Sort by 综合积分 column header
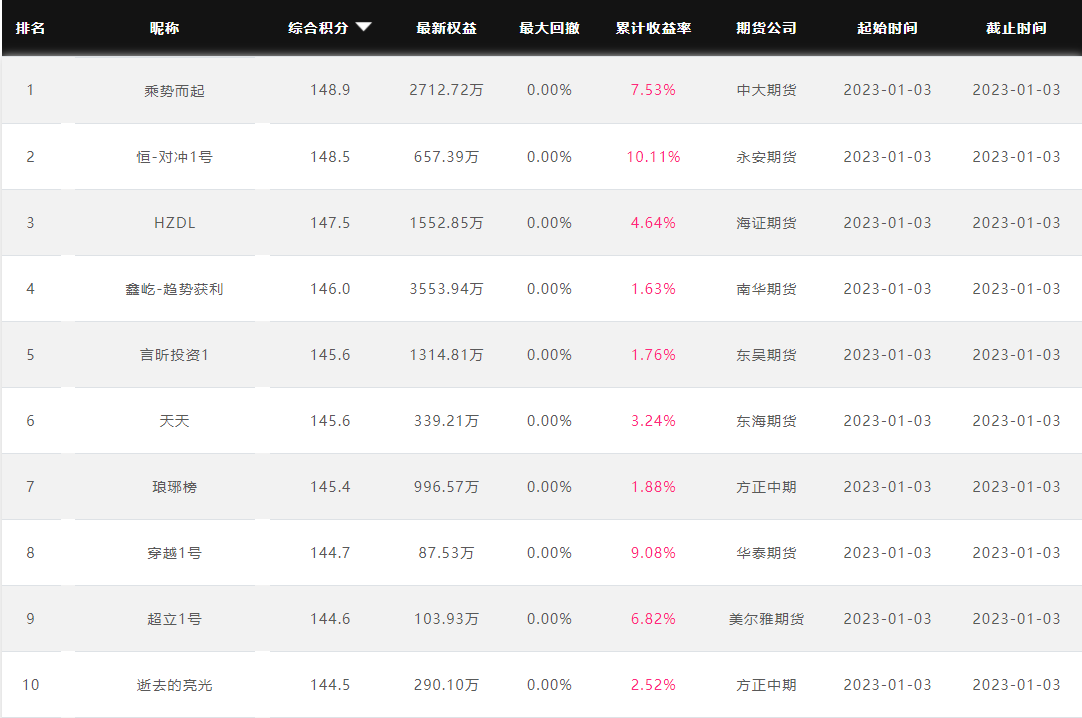 318,28
